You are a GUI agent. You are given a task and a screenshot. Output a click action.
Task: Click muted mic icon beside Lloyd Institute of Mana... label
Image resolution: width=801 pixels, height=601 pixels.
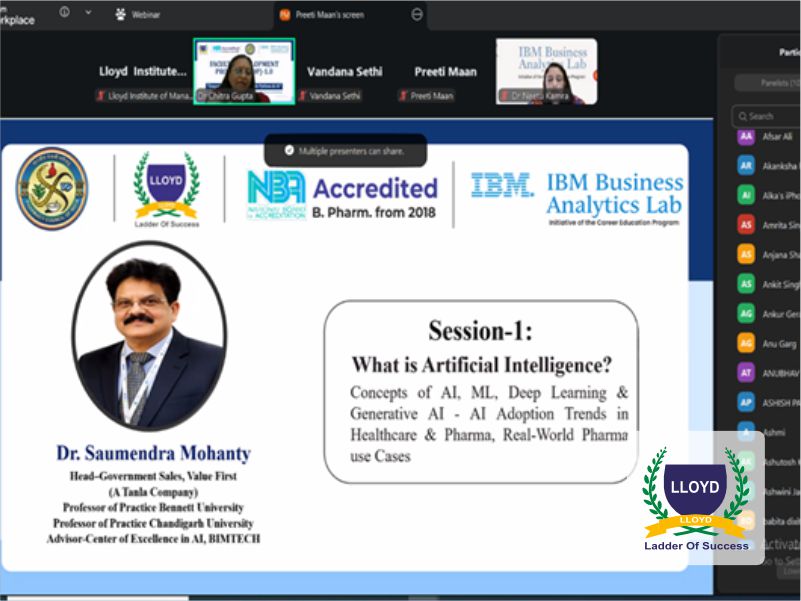tap(101, 96)
